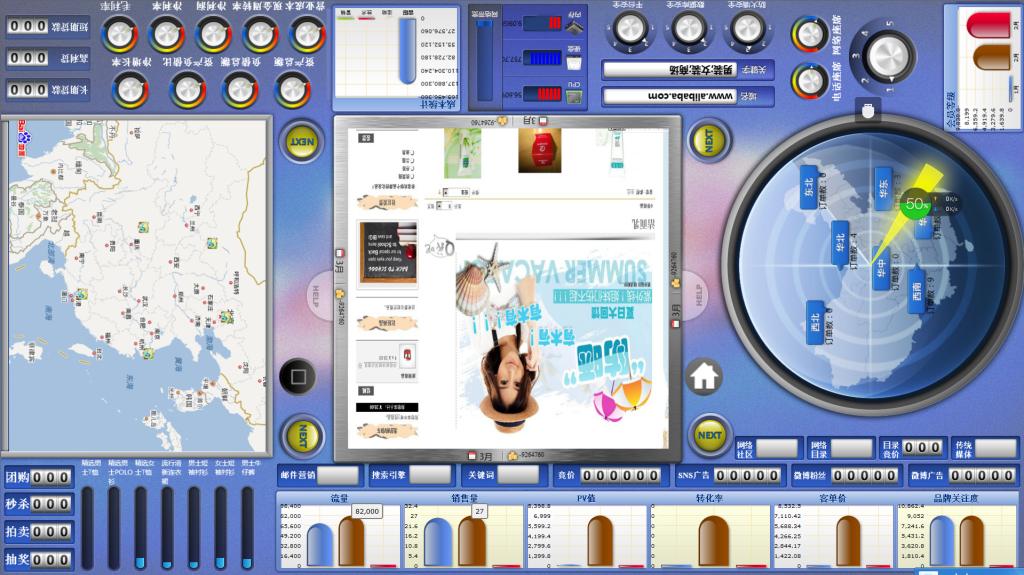The image size is (1024, 575).
Task: Click the black square stop button
Action: tap(298, 377)
